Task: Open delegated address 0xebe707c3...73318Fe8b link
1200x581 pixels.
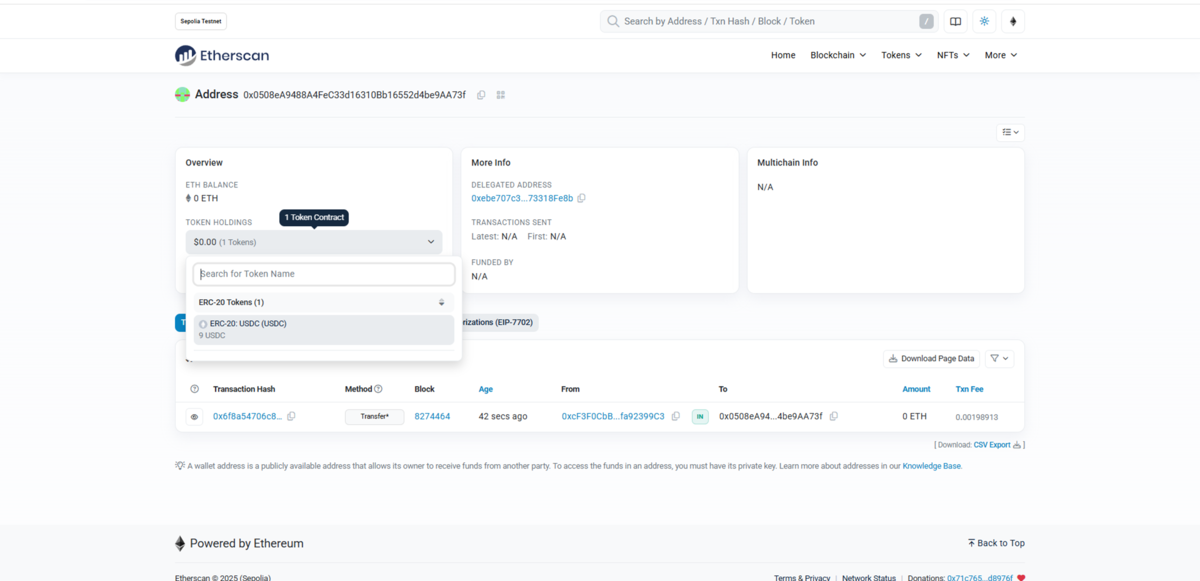Action: [522, 198]
